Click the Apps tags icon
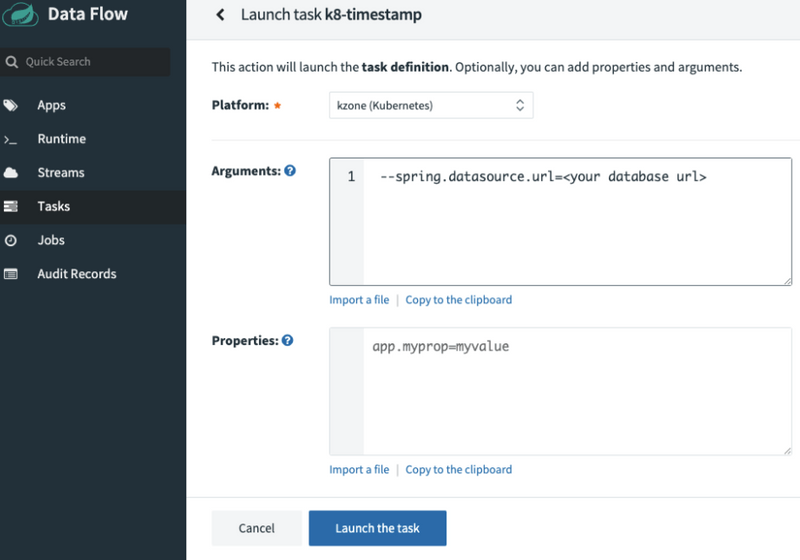The width and height of the screenshot is (800, 560). pos(11,106)
